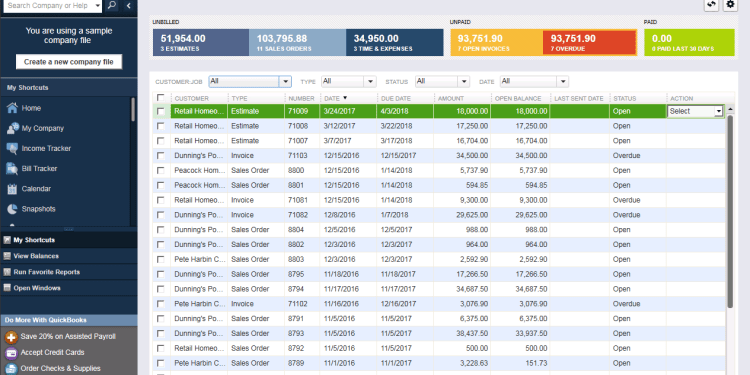The height and width of the screenshot is (375, 750).
Task: Click the table vertical scrollbar
Action: (730, 212)
